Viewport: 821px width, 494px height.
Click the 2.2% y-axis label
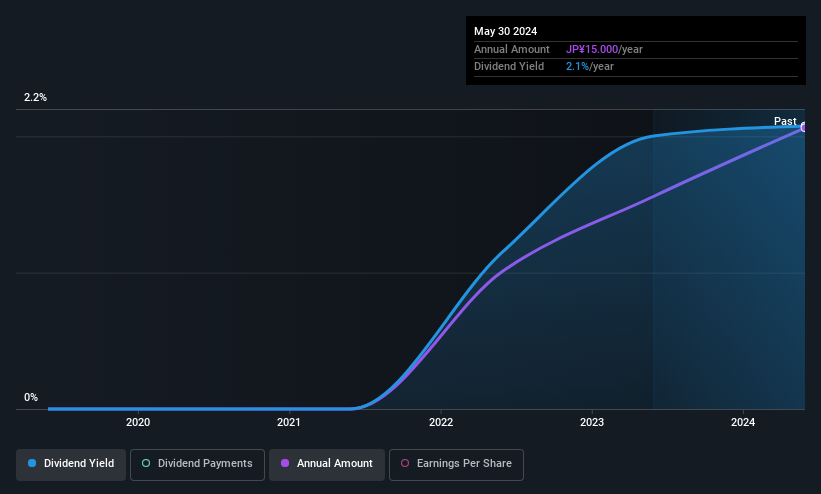click(35, 97)
